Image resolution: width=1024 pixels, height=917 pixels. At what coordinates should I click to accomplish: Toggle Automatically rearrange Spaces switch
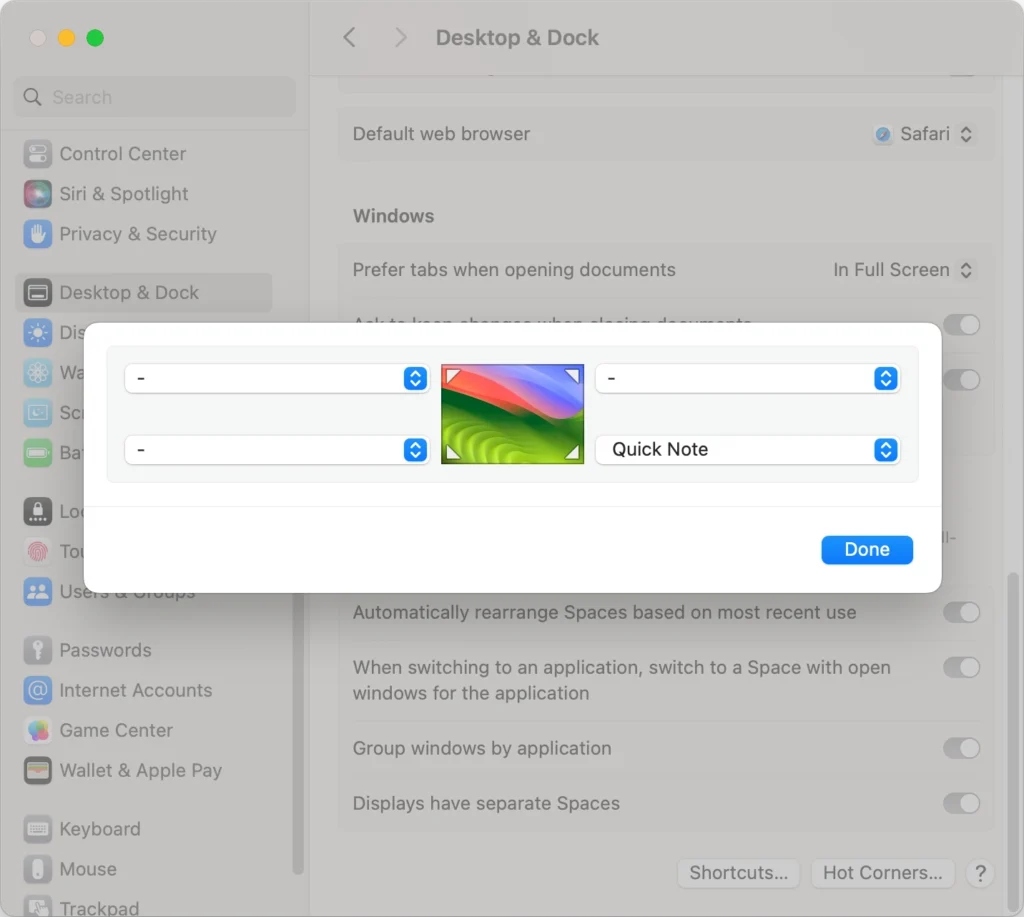point(961,613)
